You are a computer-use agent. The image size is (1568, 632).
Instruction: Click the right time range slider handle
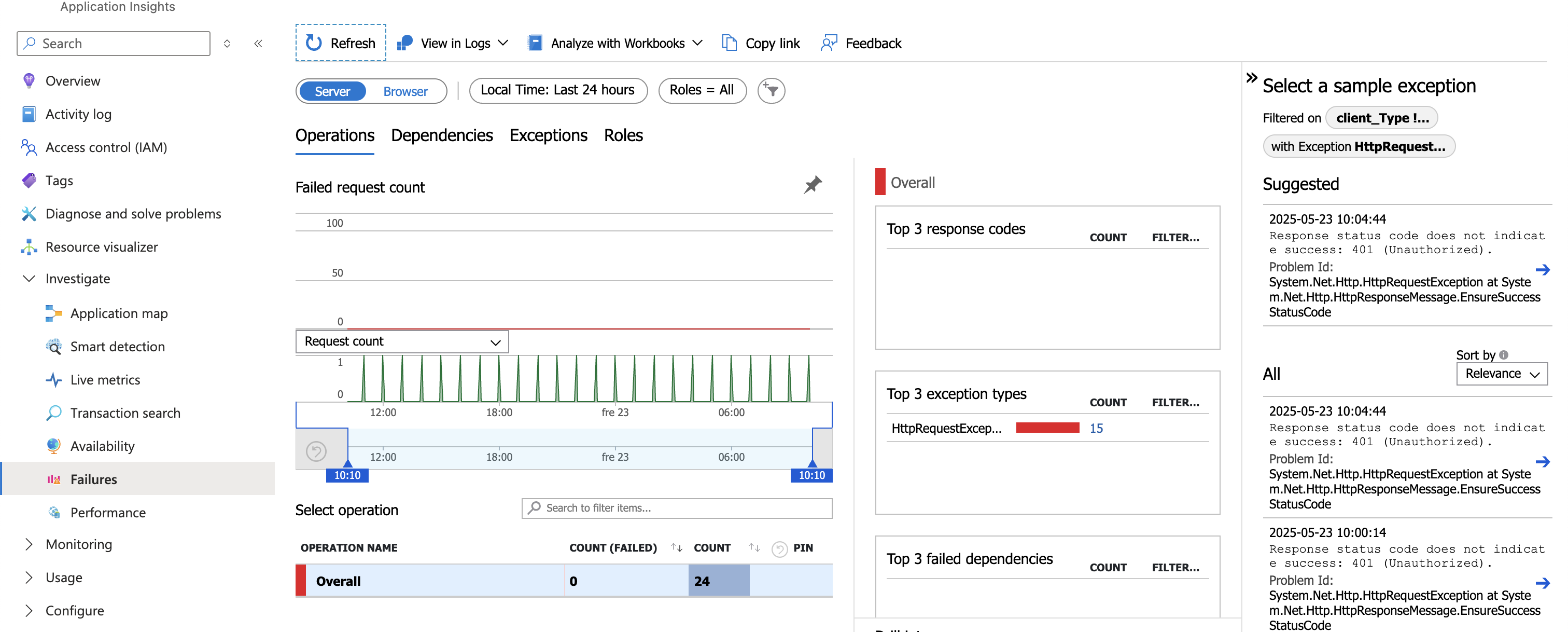[x=811, y=474]
